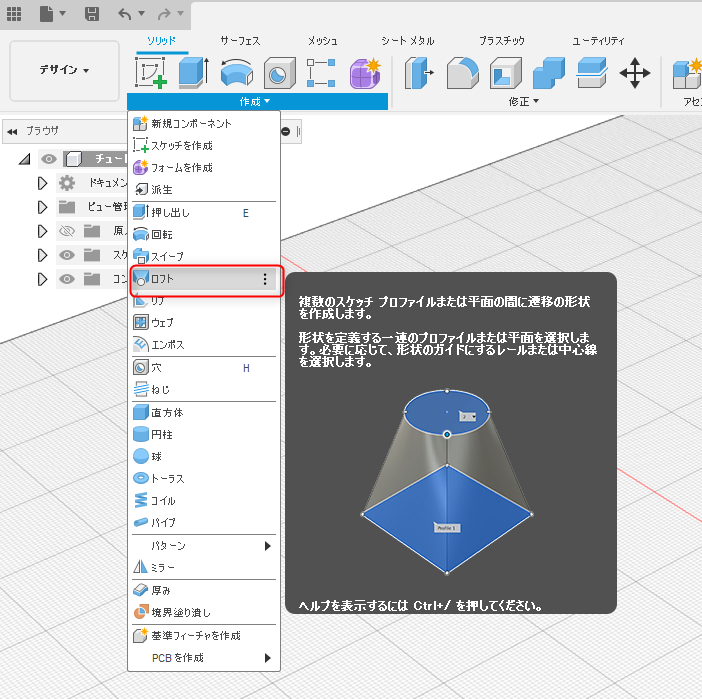The image size is (702, 699).
Task: Select スケッチを作成 from the menu
Action: (204, 146)
